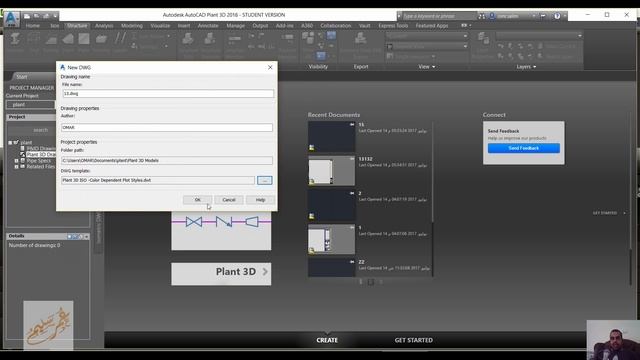Switch to the Visualize ribbon tab
640x360 pixels.
[x=160, y=26]
